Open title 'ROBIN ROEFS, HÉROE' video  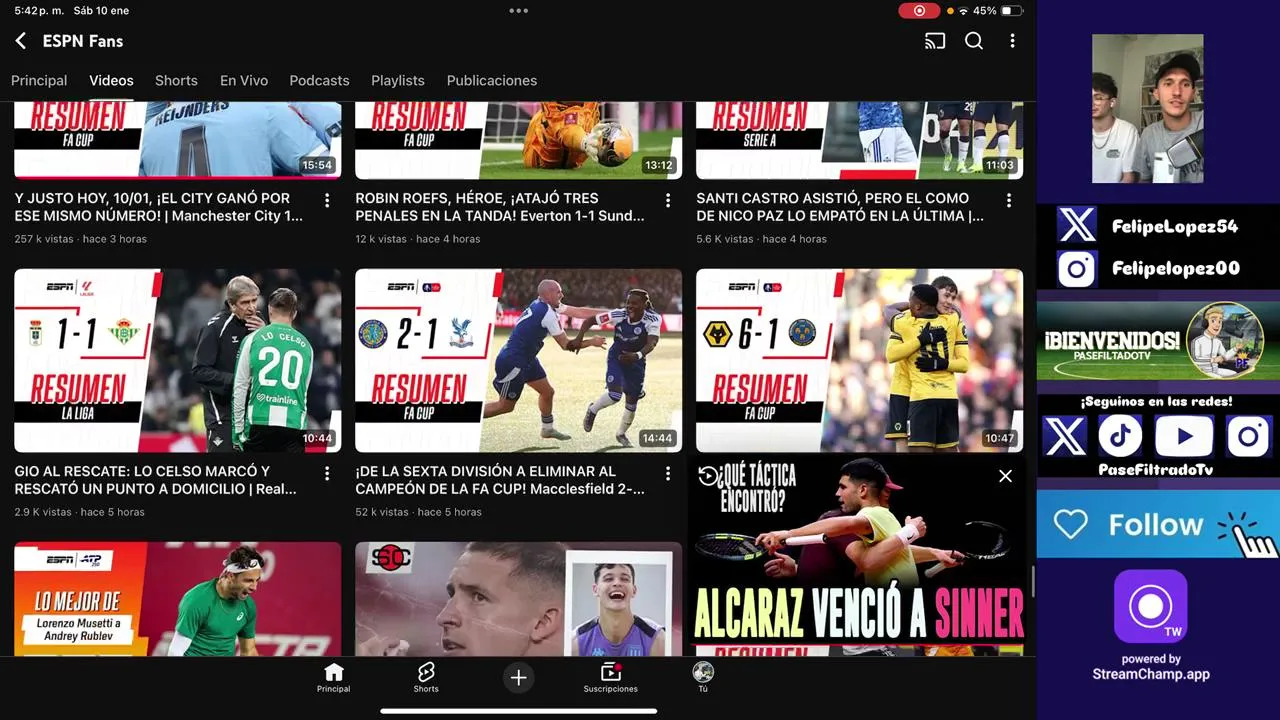(x=500, y=207)
